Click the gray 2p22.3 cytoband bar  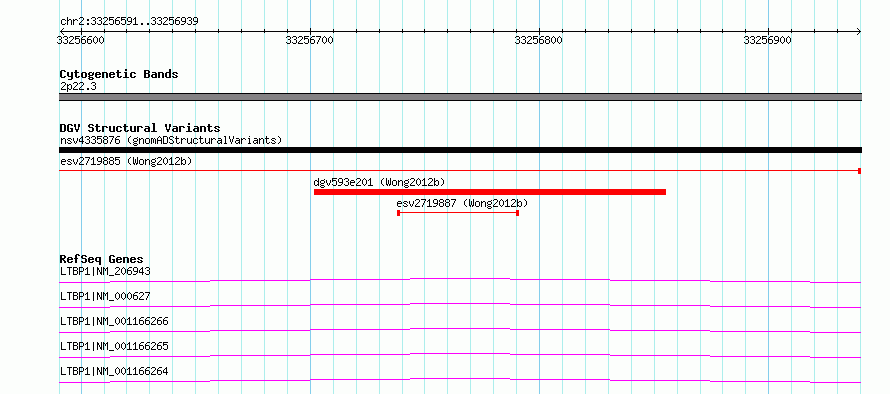[460, 97]
